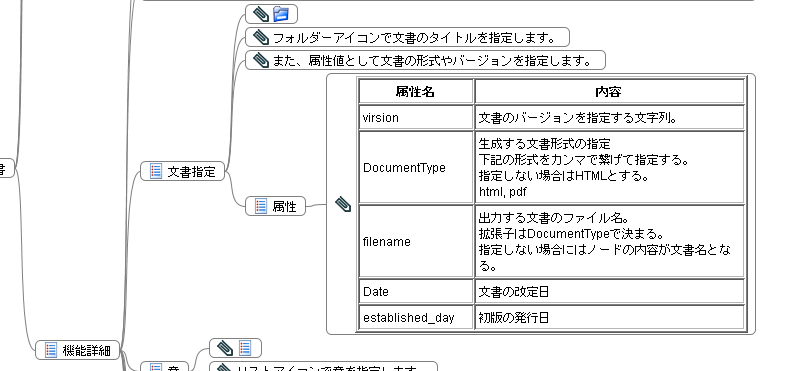Click the filename table cell
This screenshot has height=371, width=797.
[416, 241]
